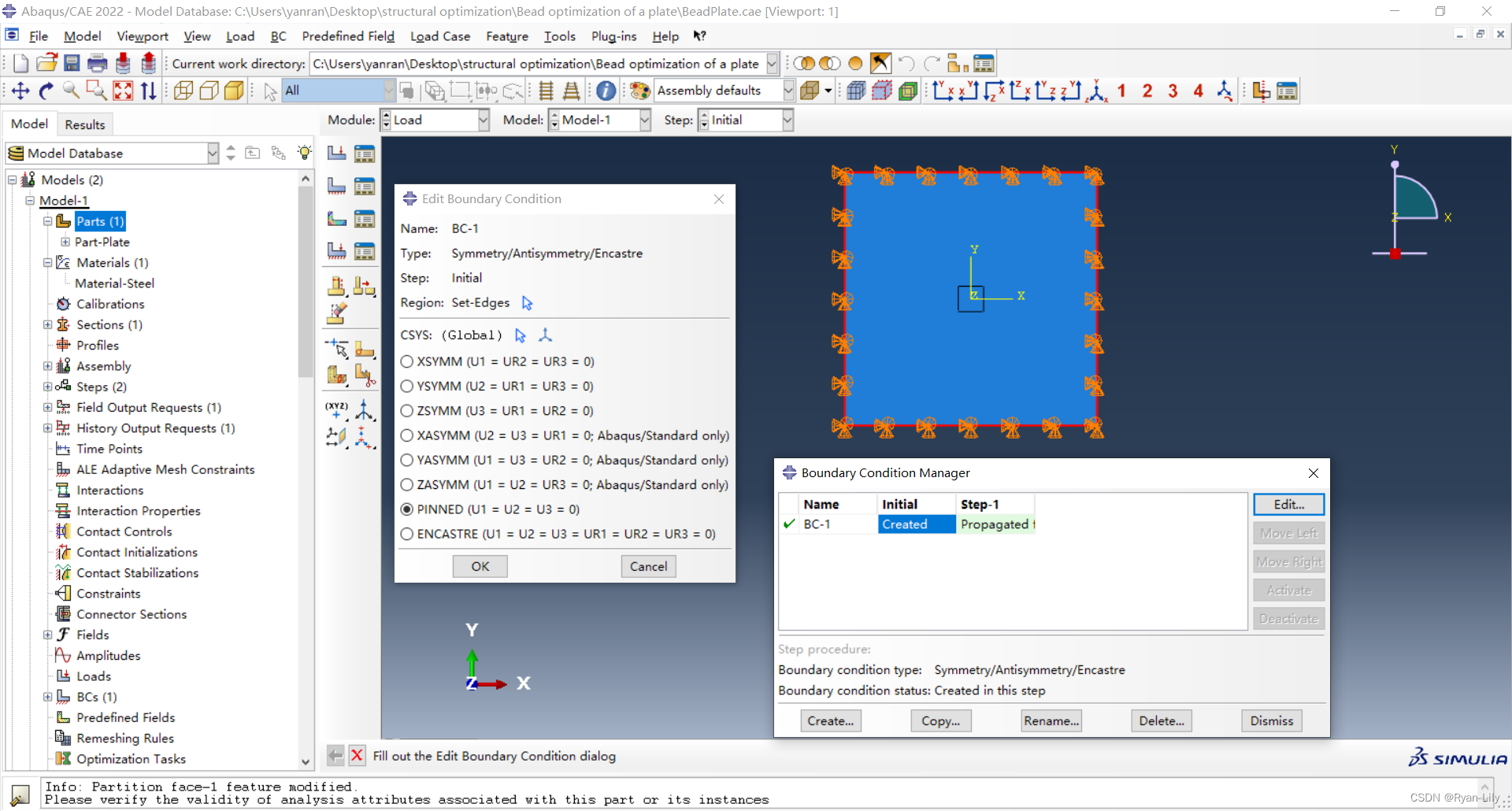Open the File menu

(x=39, y=36)
